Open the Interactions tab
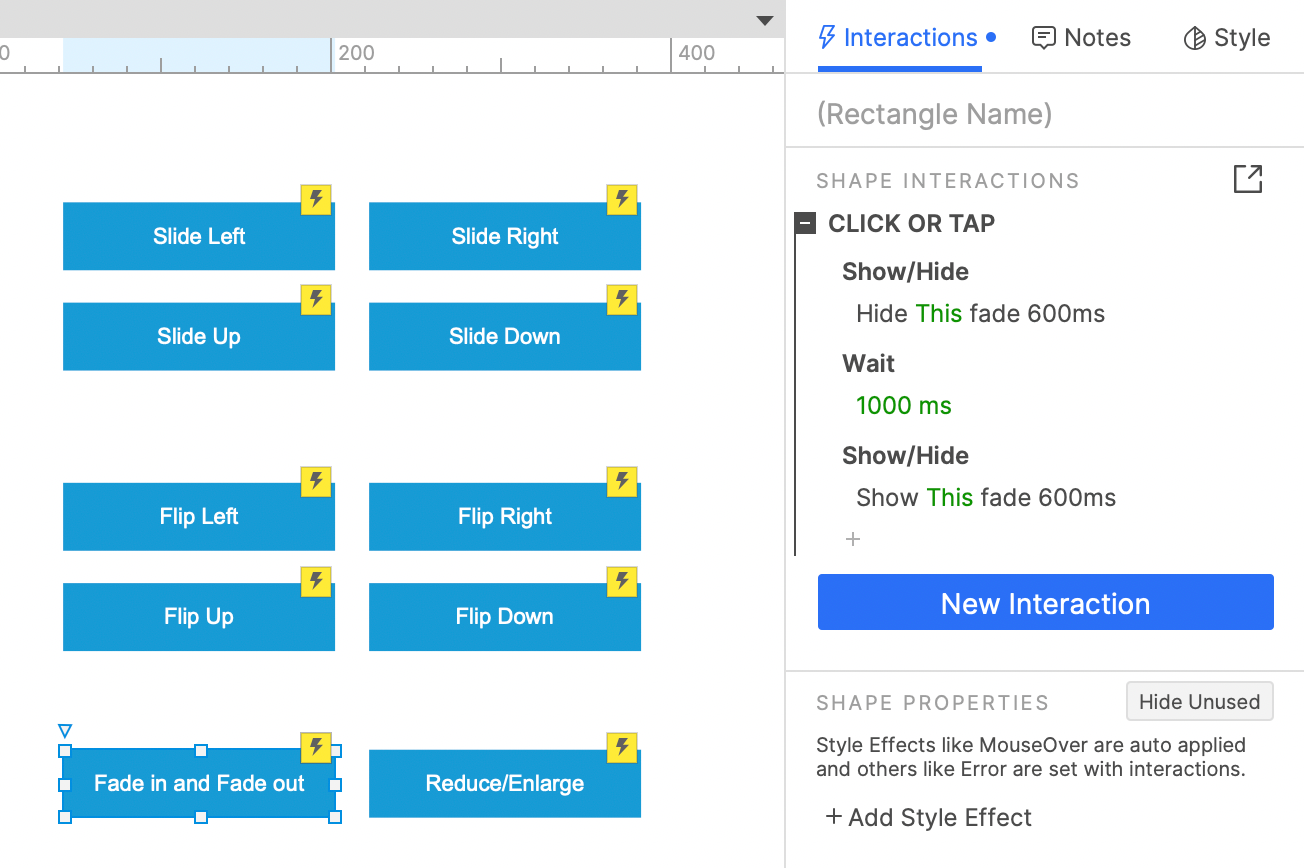 [x=899, y=38]
